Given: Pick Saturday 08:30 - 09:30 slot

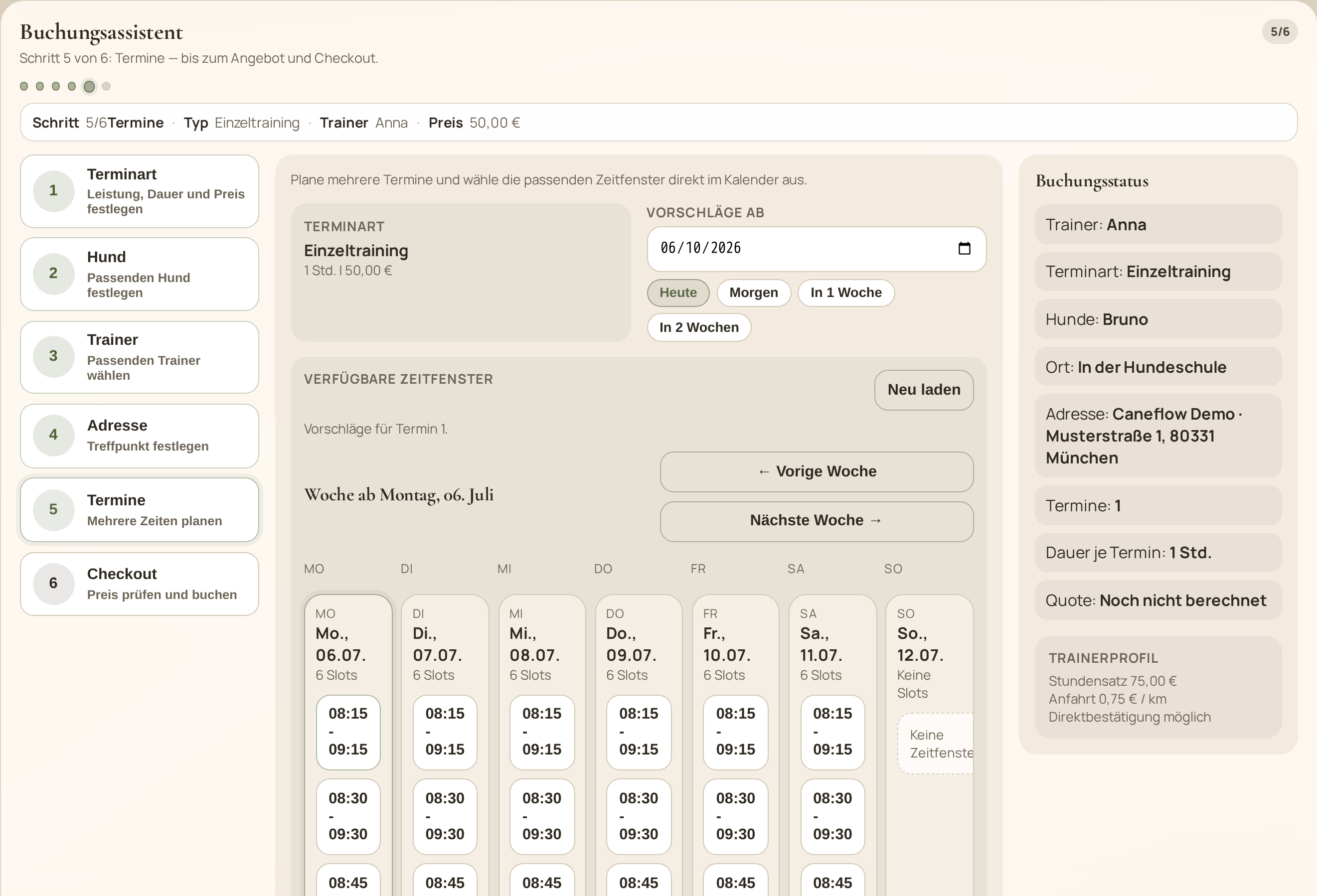Looking at the screenshot, I should point(832,816).
